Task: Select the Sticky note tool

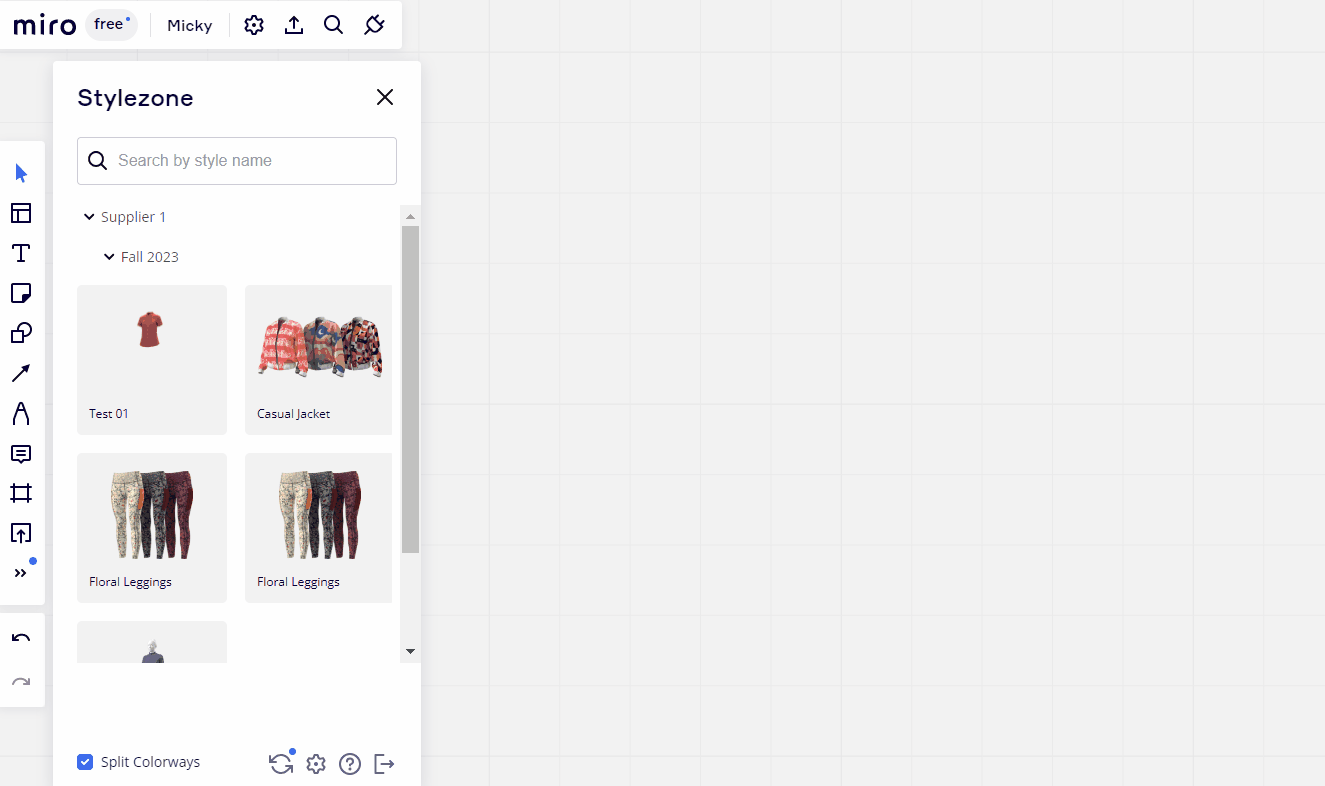Action: pyautogui.click(x=21, y=293)
